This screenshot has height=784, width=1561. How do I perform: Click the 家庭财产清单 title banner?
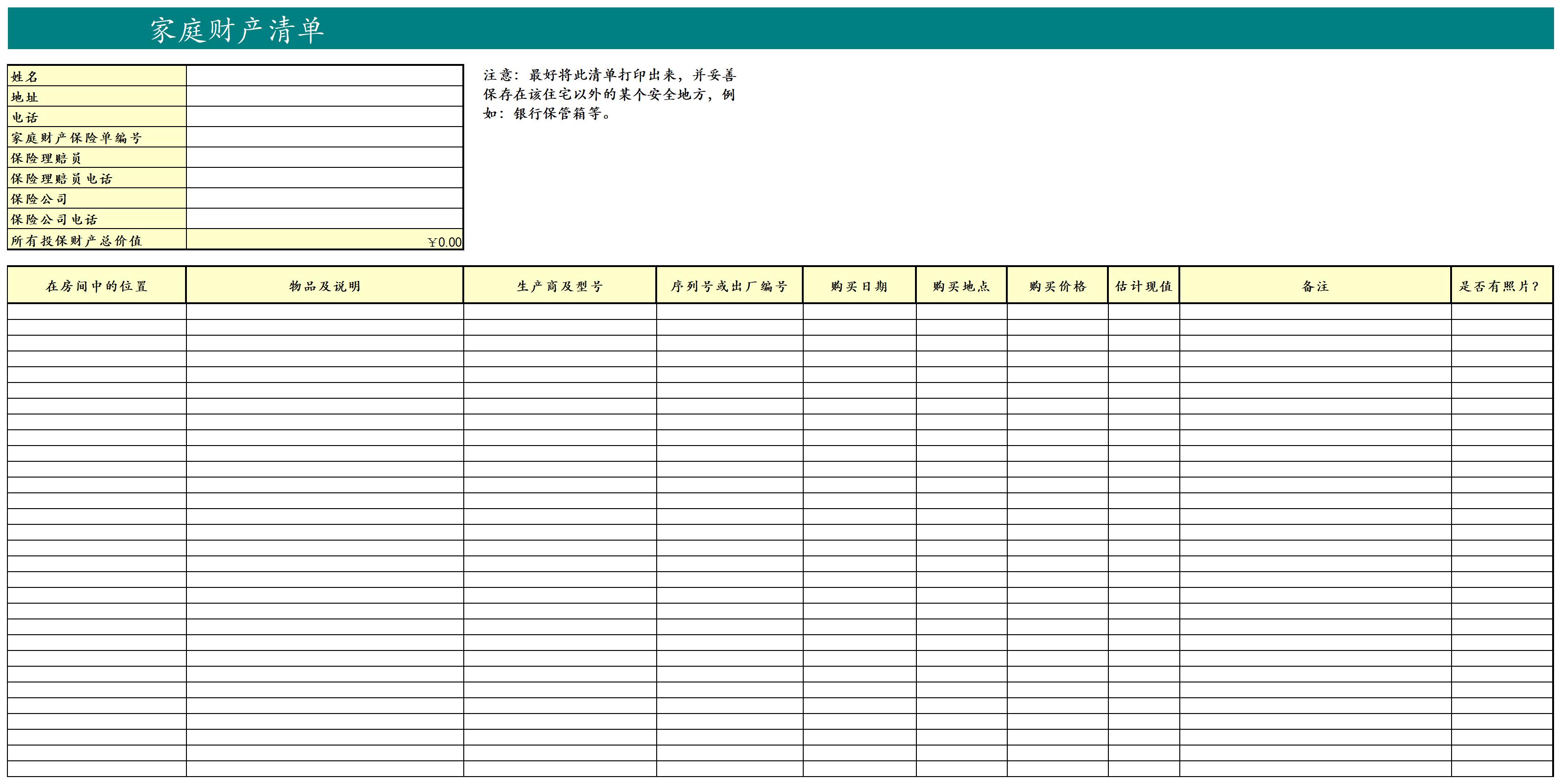237,29
